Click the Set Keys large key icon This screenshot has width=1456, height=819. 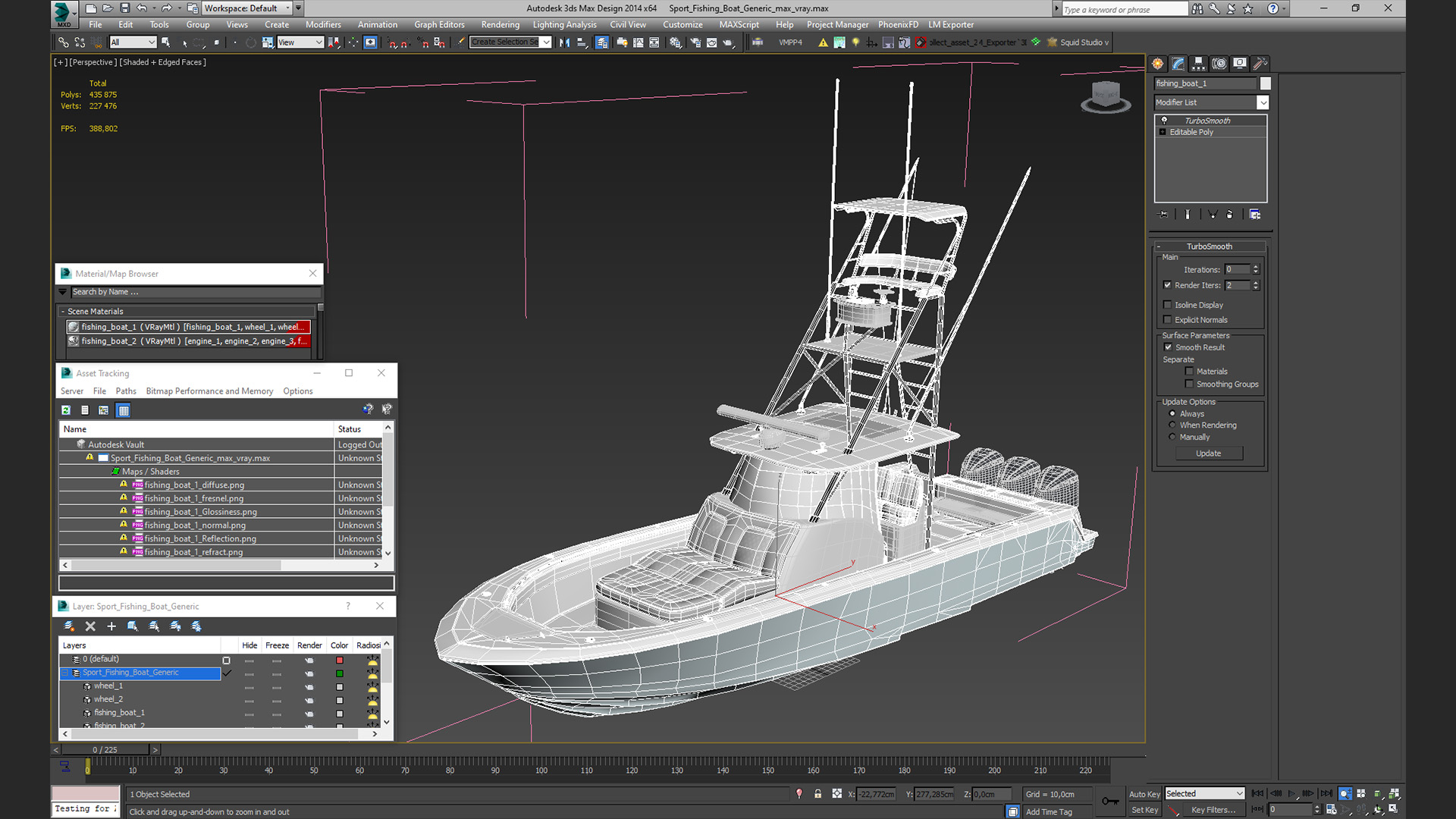(x=1110, y=802)
